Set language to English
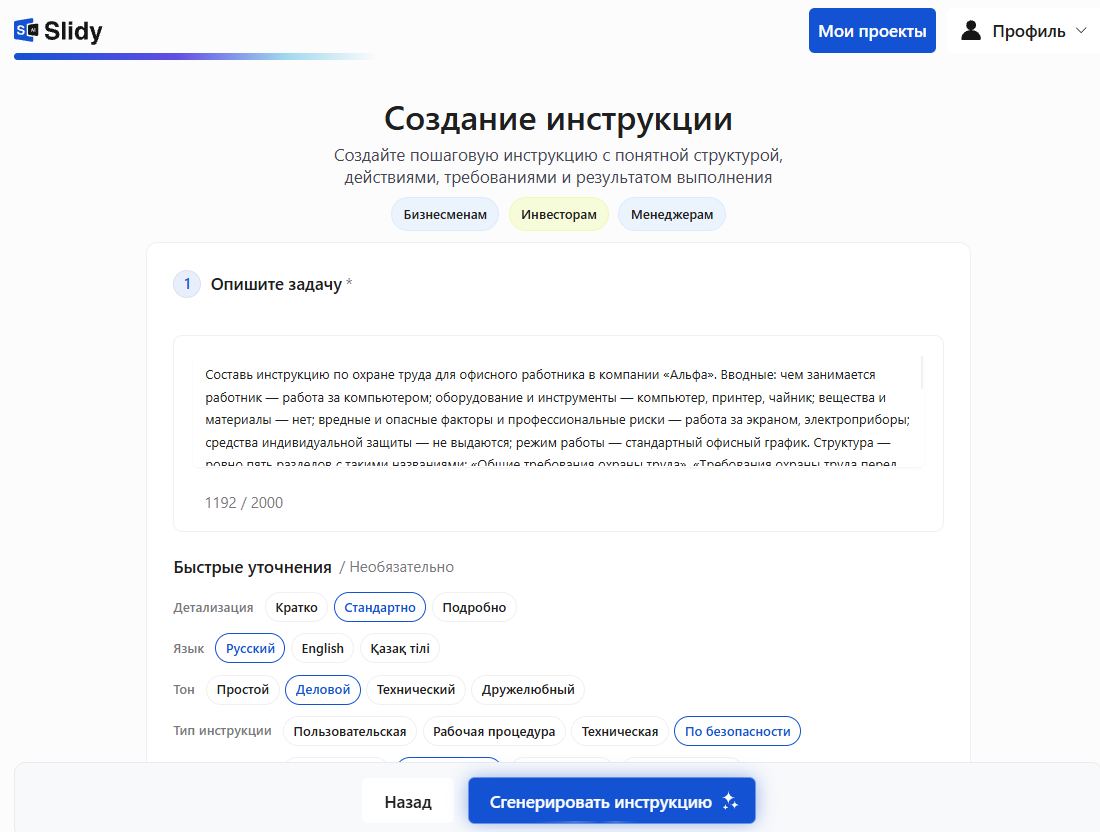The width and height of the screenshot is (1100, 832). pos(322,648)
